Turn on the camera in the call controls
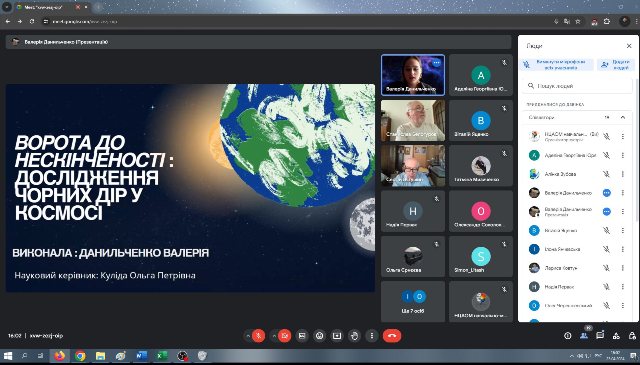 click(284, 336)
